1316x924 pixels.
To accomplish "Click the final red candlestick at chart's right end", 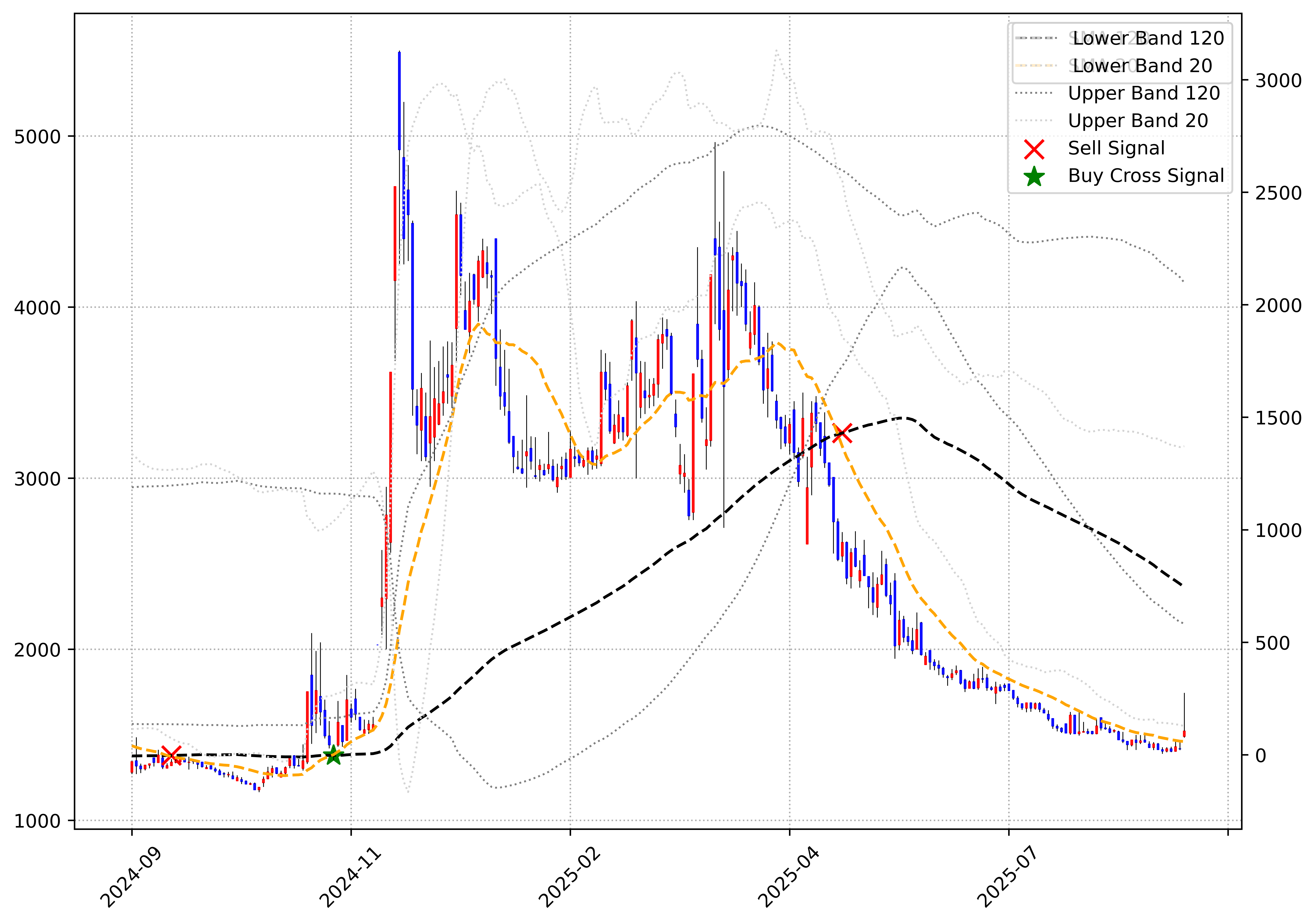I will tap(1184, 734).
